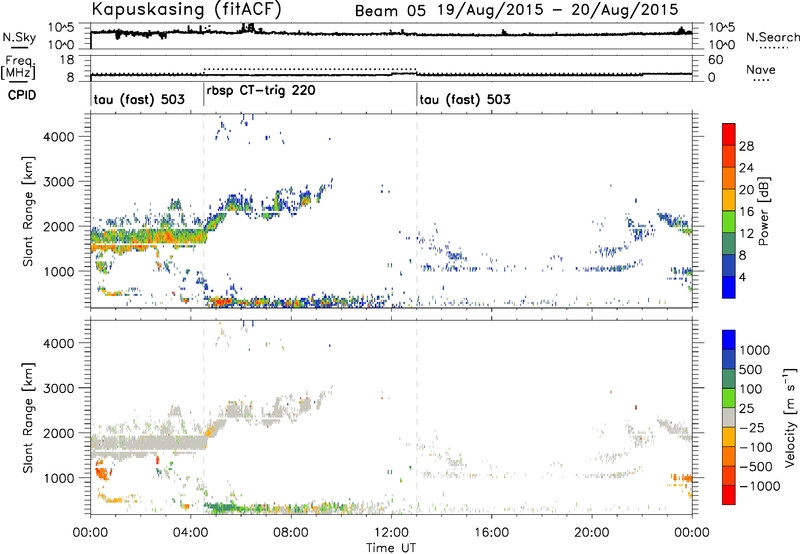Viewport: 800px width, 554px height.
Task: Pick the bright blue bottom power colorbar segment
Action: [x=729, y=287]
